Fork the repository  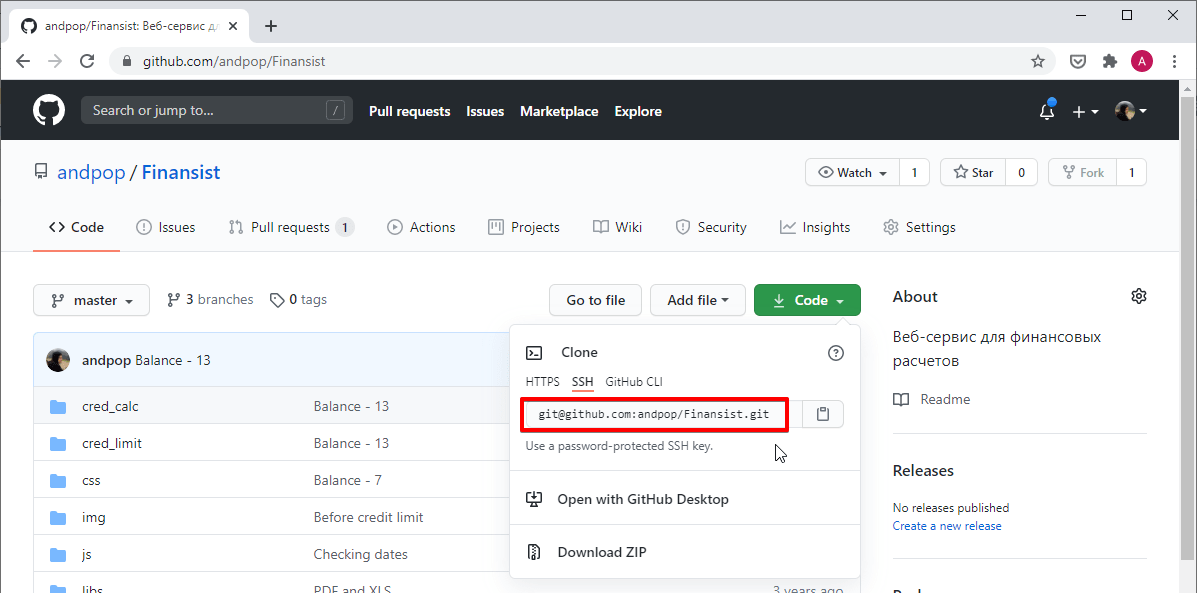pyautogui.click(x=1082, y=172)
